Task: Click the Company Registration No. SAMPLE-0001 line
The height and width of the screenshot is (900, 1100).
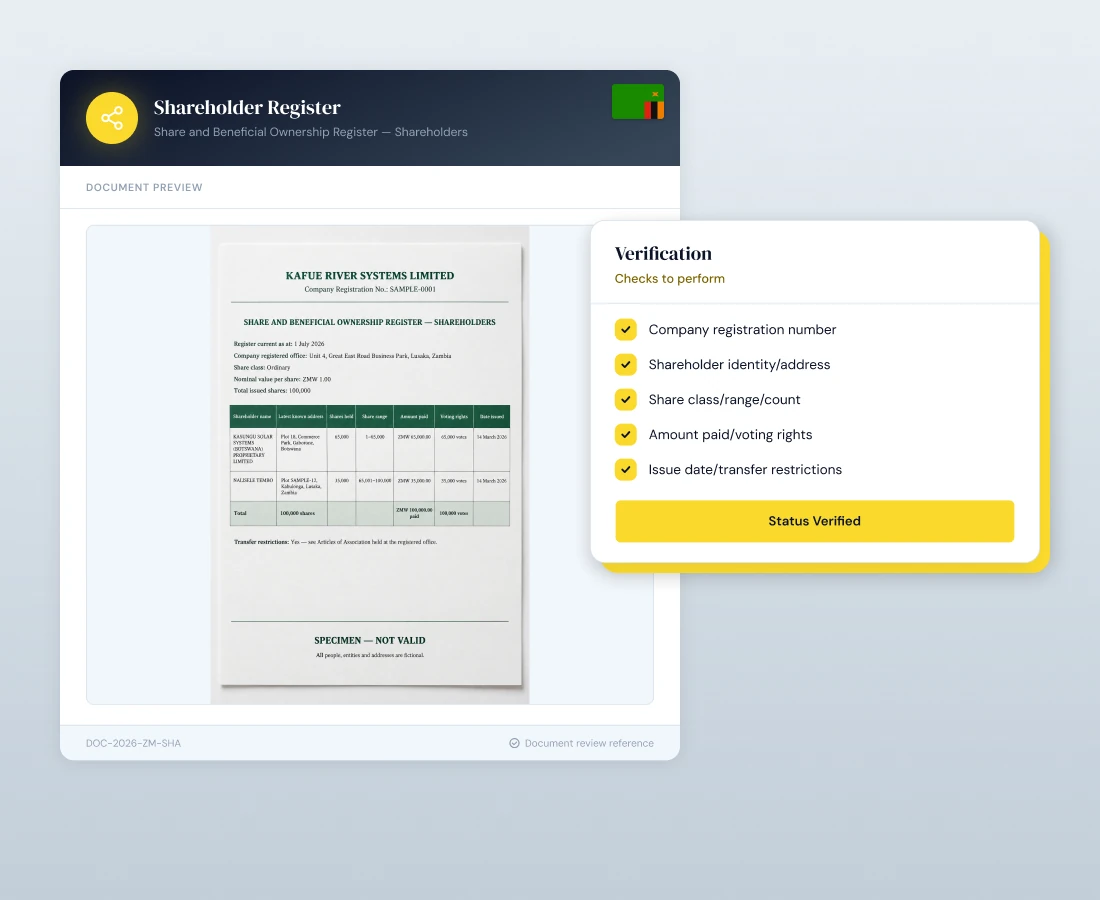Action: 370,289
